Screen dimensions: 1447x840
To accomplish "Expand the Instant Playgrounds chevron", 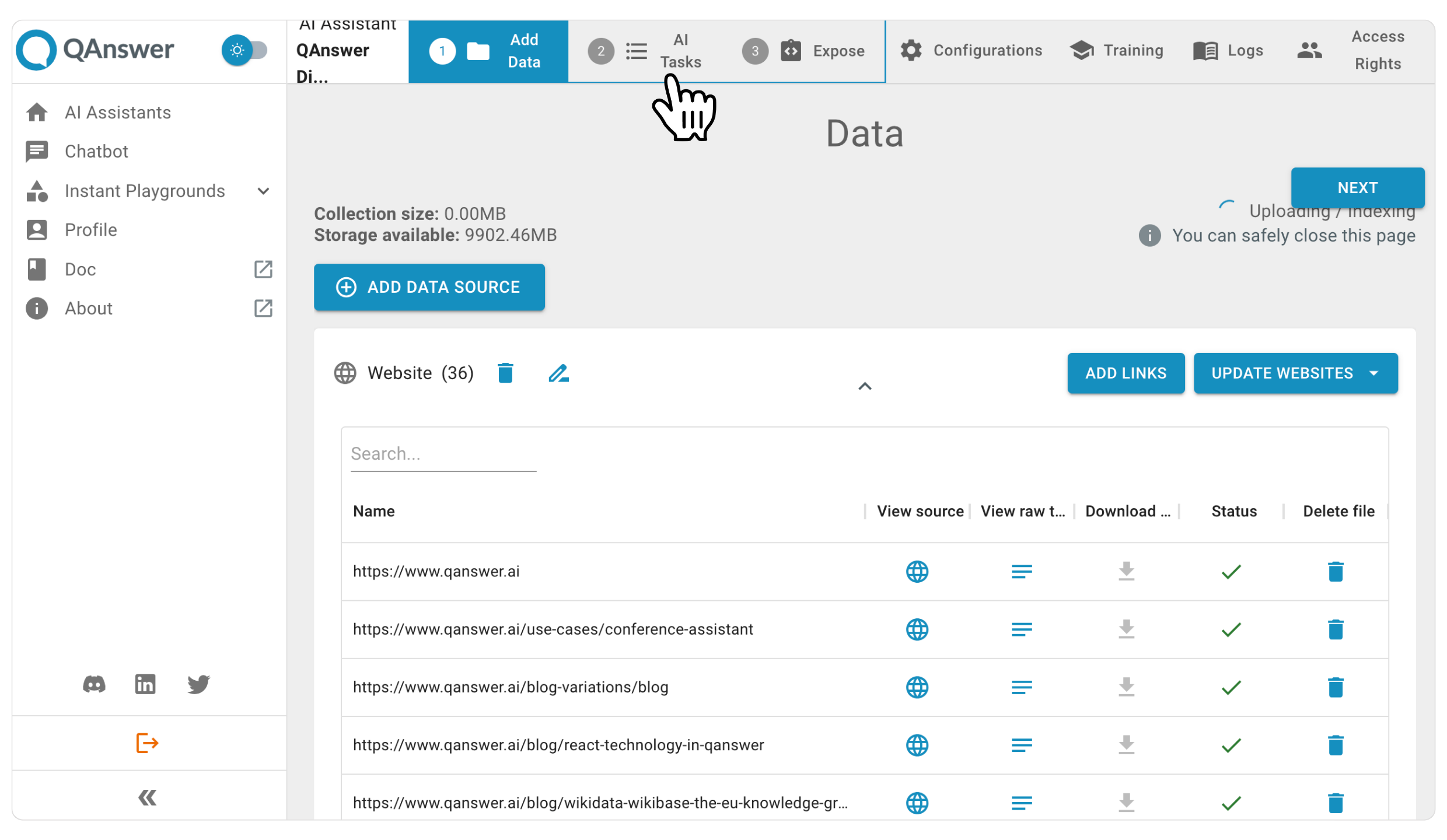I will (x=264, y=191).
